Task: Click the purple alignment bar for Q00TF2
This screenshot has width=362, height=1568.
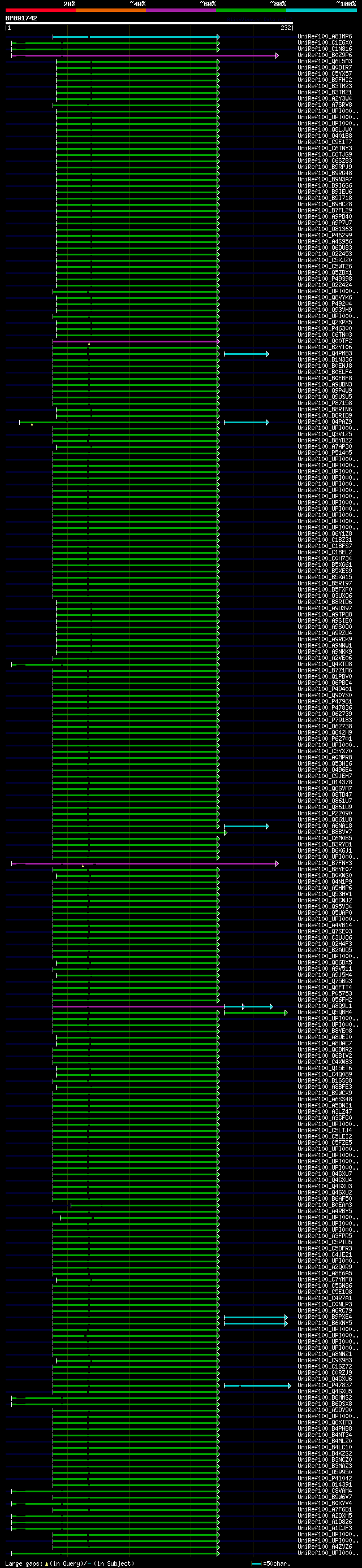Action: [136, 341]
